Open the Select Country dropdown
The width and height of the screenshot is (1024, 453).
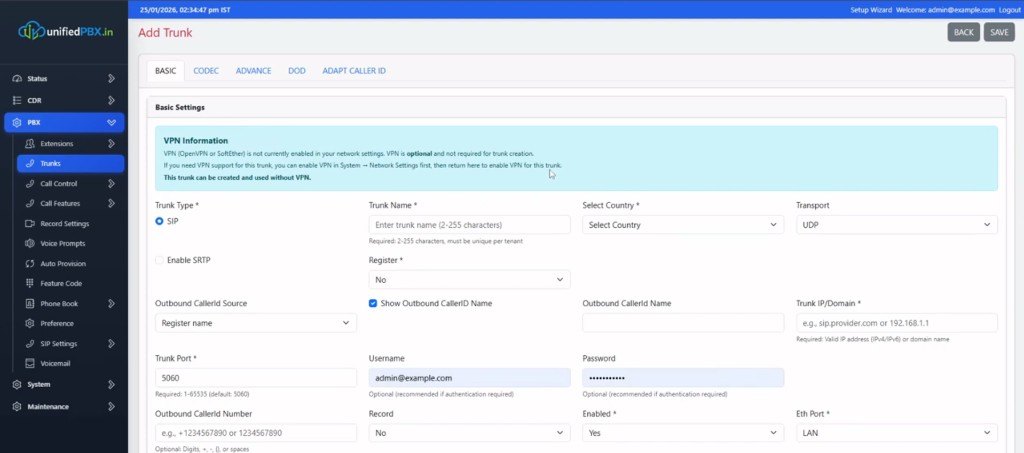click(x=683, y=225)
